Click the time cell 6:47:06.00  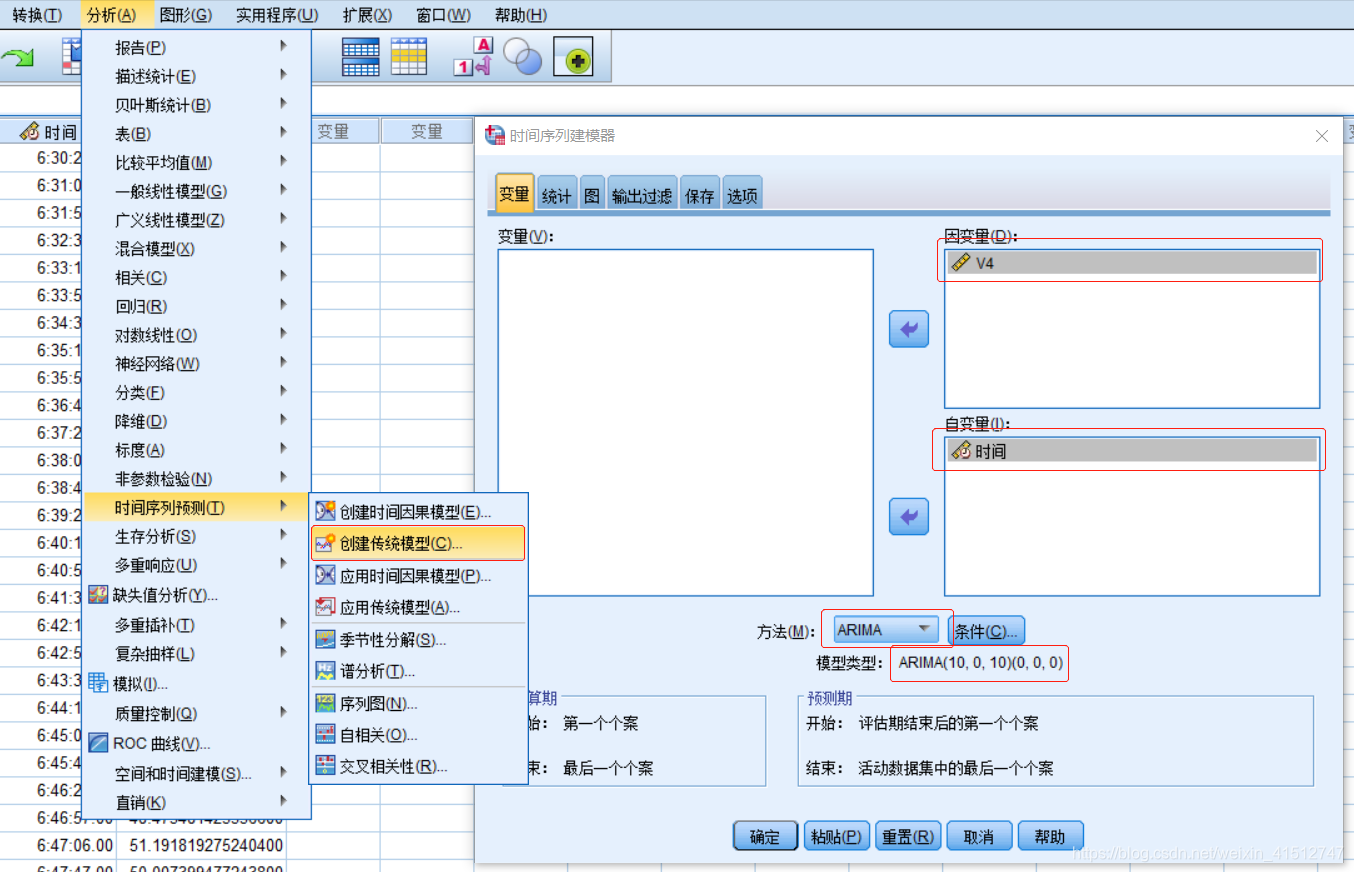click(59, 845)
